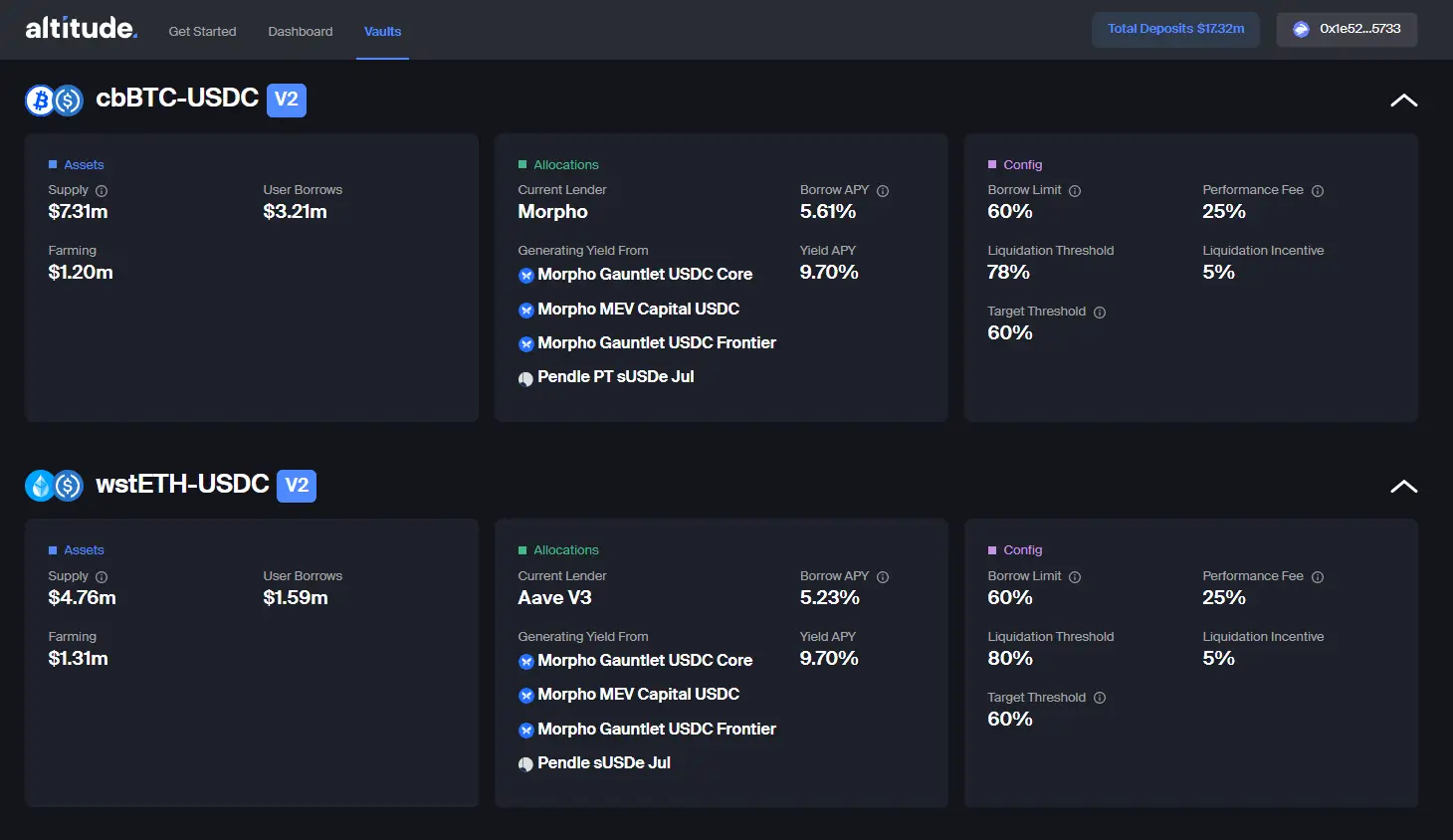This screenshot has height=840, width=1453.
Task: Click the Config heading in cbBTC-USDC
Action: click(1023, 165)
